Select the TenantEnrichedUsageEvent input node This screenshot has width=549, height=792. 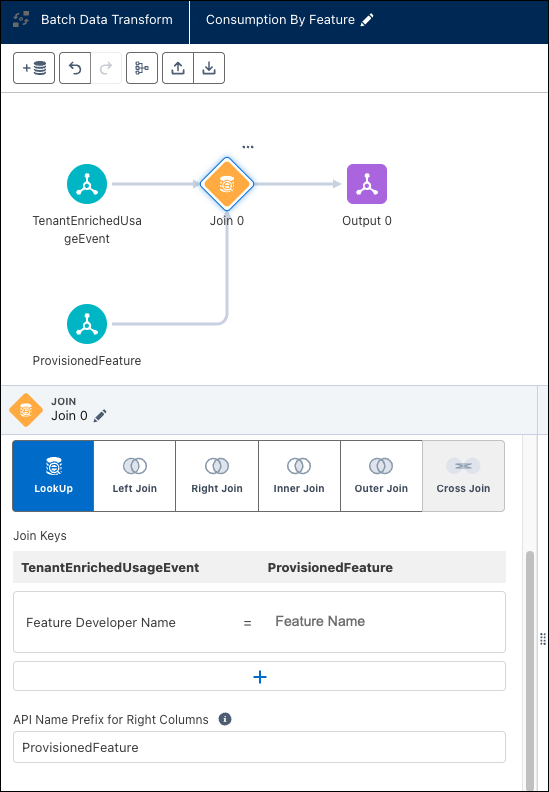pyautogui.click(x=87, y=184)
